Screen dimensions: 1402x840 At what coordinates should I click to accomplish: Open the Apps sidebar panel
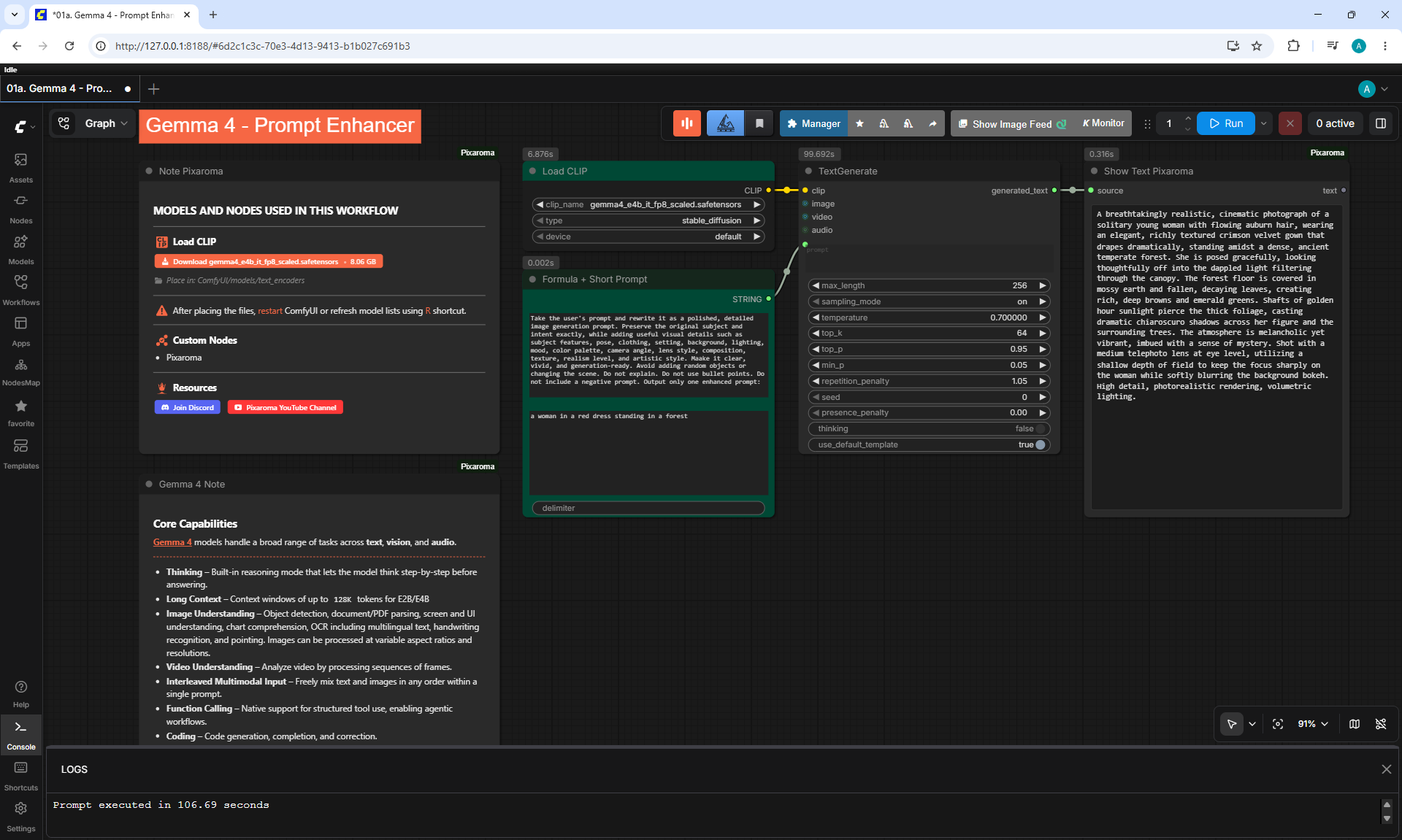click(x=21, y=331)
